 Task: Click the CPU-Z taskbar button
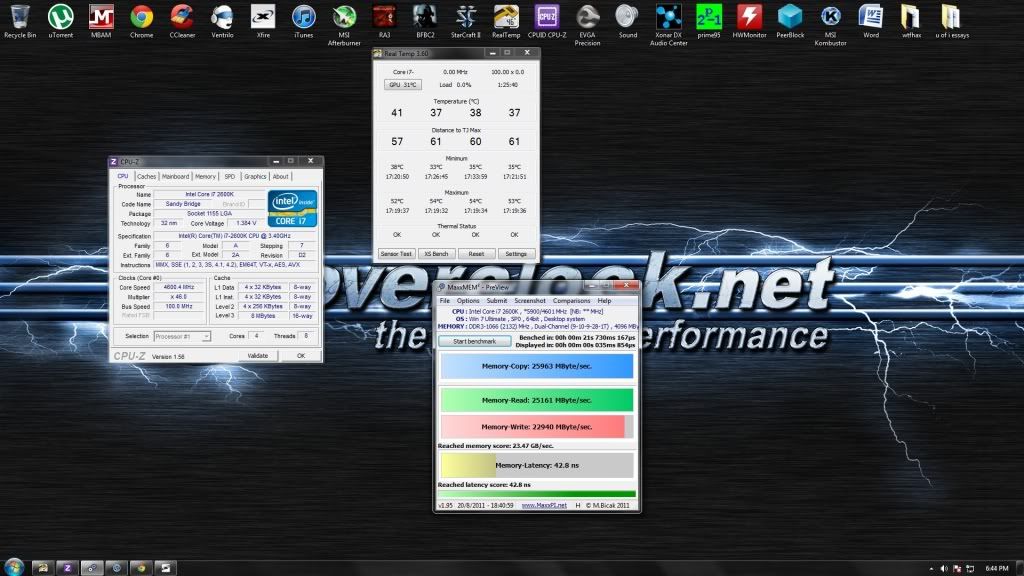(x=67, y=568)
